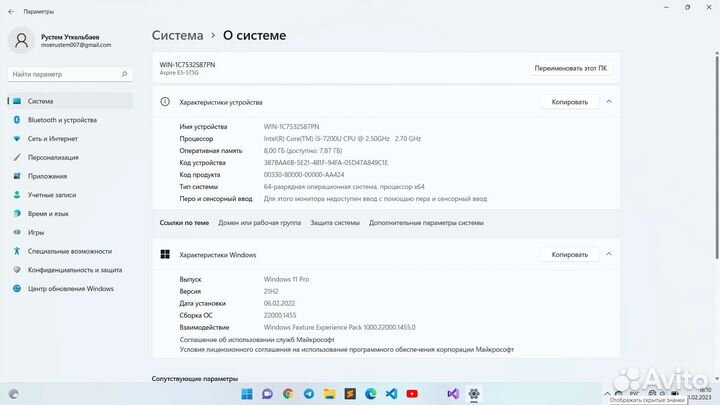The image size is (720, 405).
Task: Click the Bluetooth sidebar icon
Action: pos(17,120)
